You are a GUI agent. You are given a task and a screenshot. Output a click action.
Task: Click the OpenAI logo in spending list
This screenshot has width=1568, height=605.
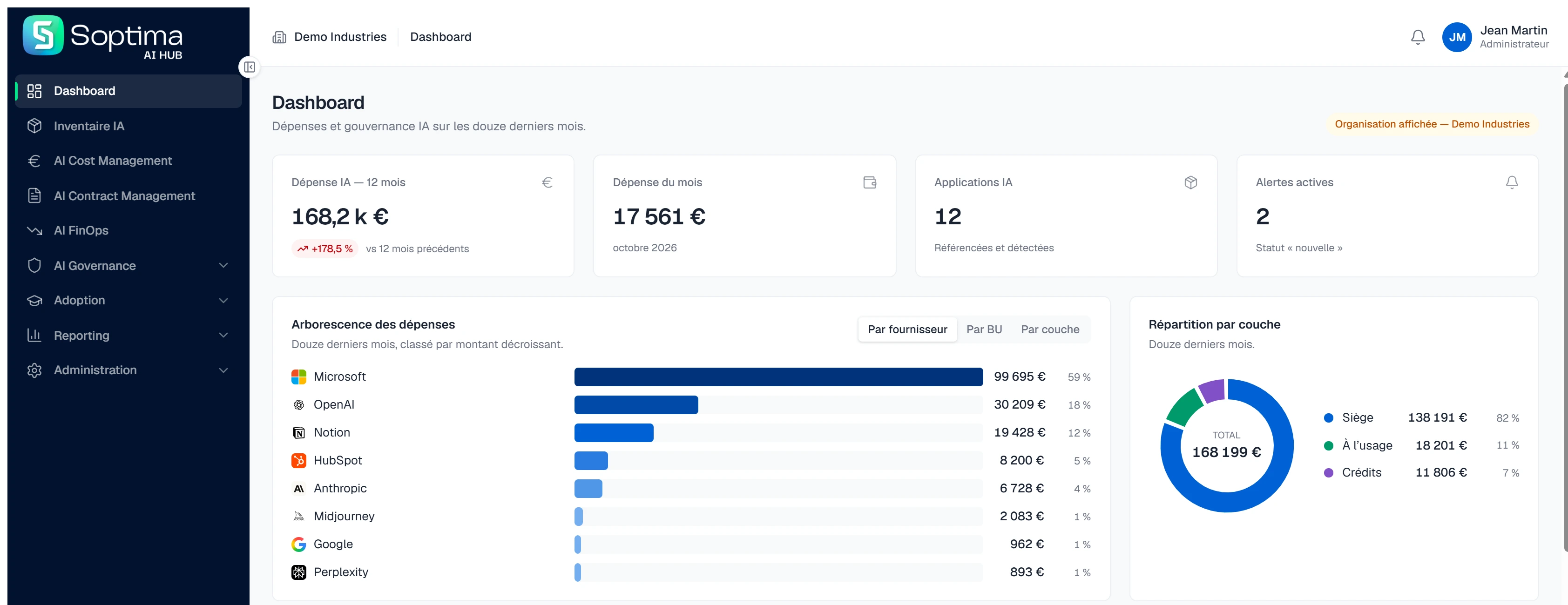(299, 405)
